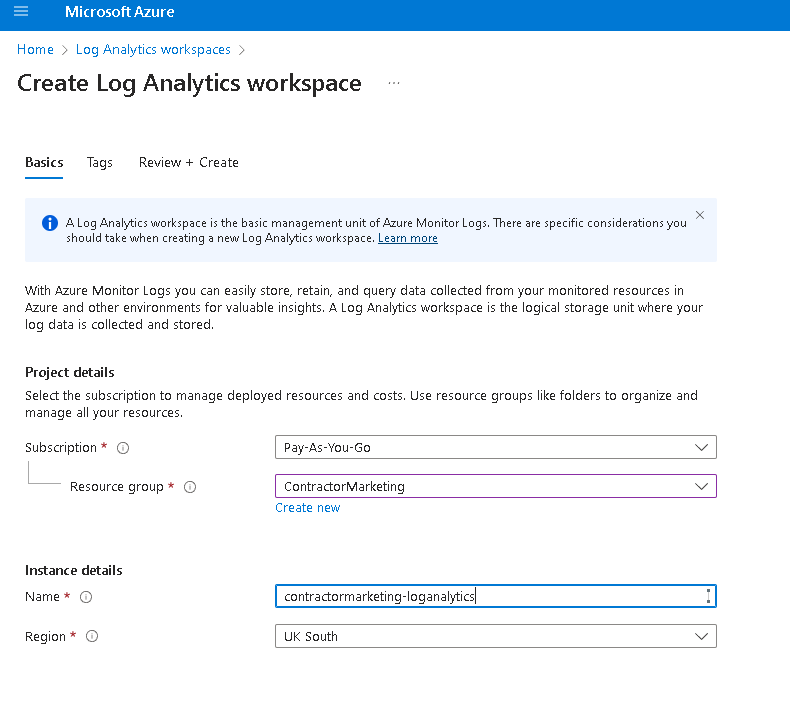The width and height of the screenshot is (790, 710).
Task: Click the Project details heading
Action: 70,372
